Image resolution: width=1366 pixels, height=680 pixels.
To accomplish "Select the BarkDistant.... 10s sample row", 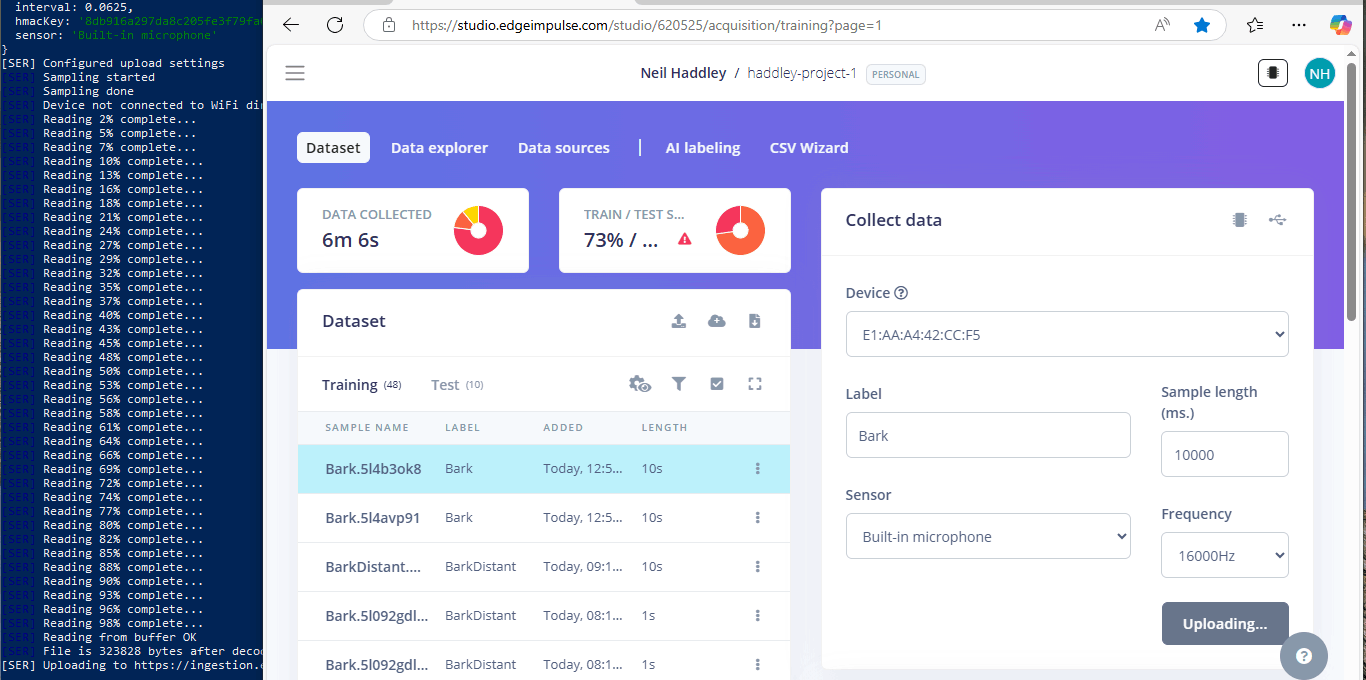I will tap(544, 566).
